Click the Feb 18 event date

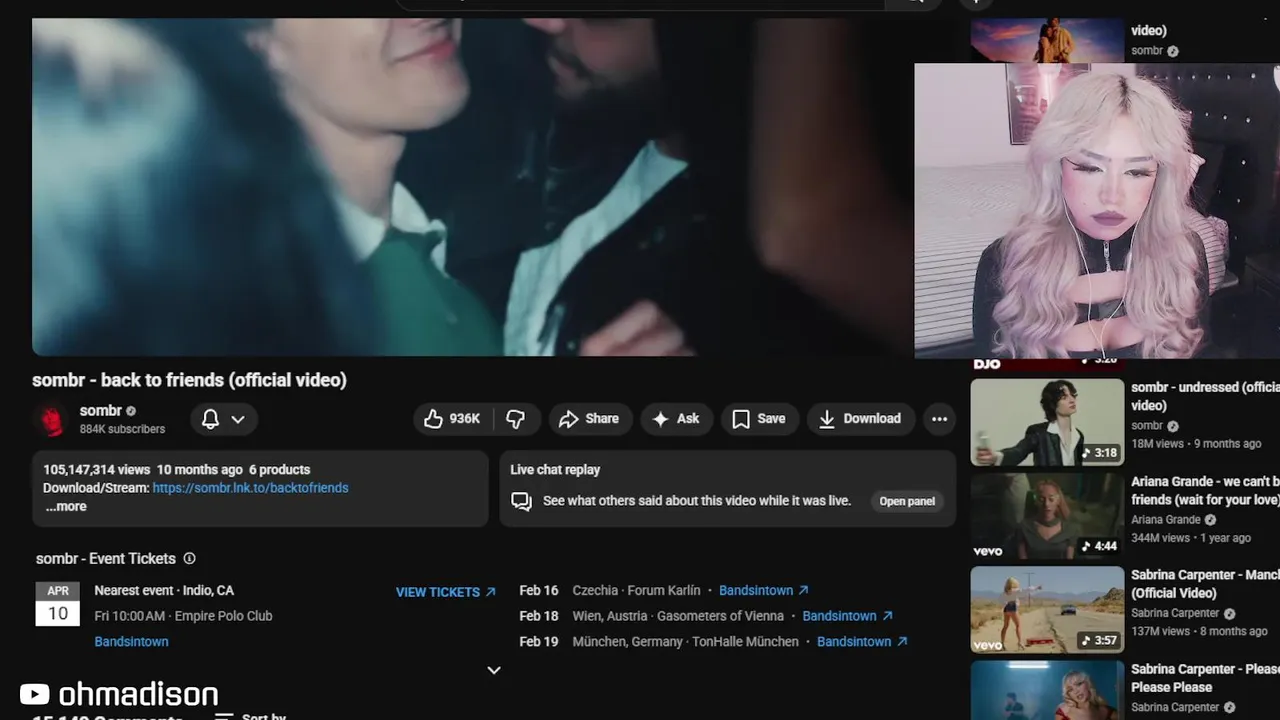click(539, 616)
